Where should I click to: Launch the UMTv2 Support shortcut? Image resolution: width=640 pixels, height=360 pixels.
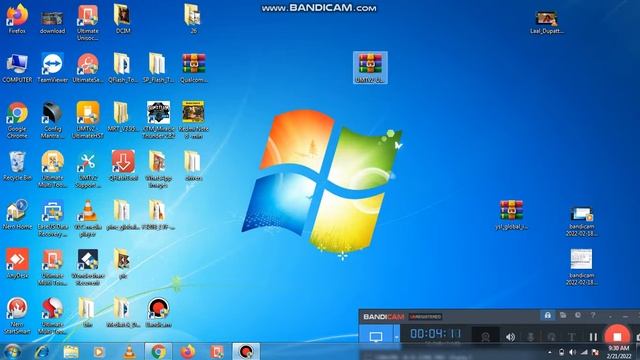coord(88,169)
